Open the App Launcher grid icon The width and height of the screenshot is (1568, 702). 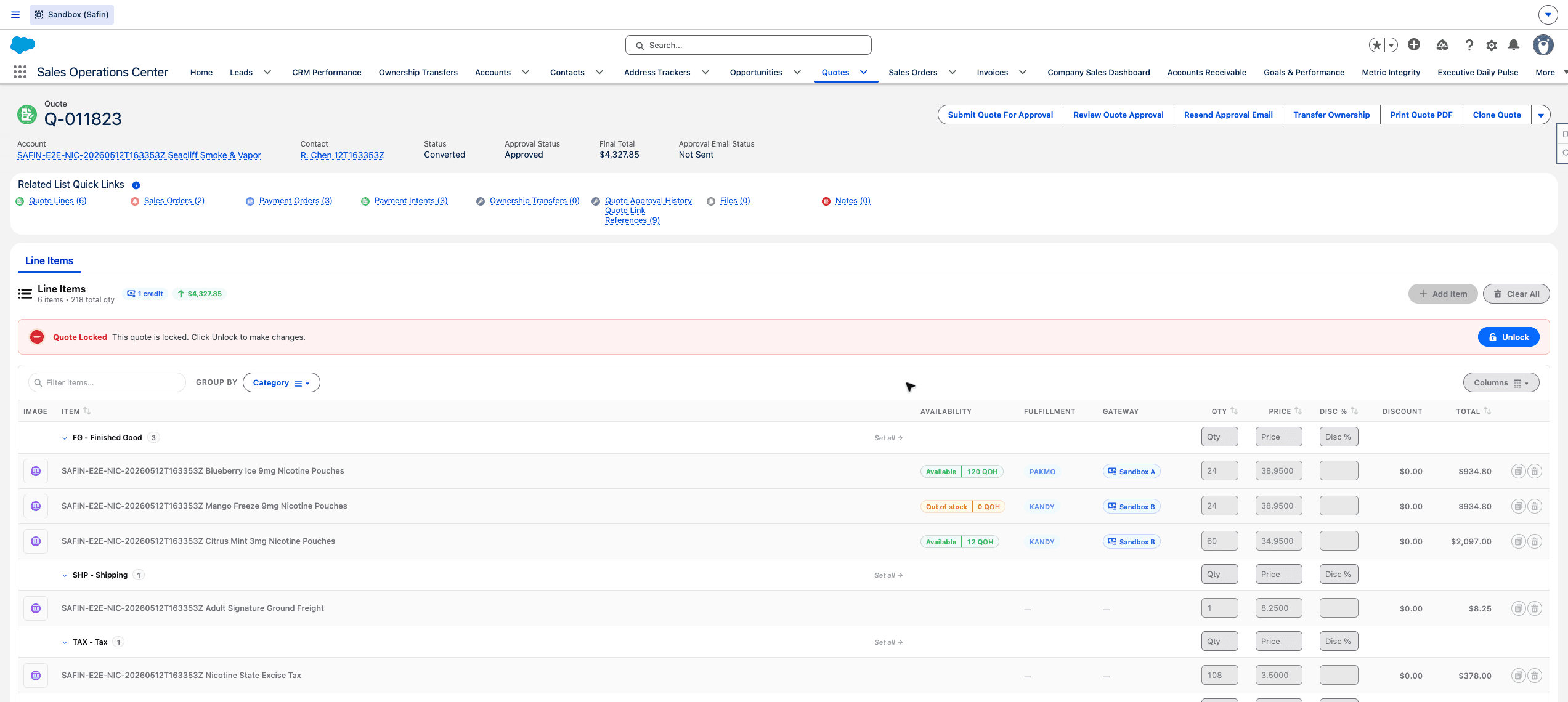coord(20,72)
